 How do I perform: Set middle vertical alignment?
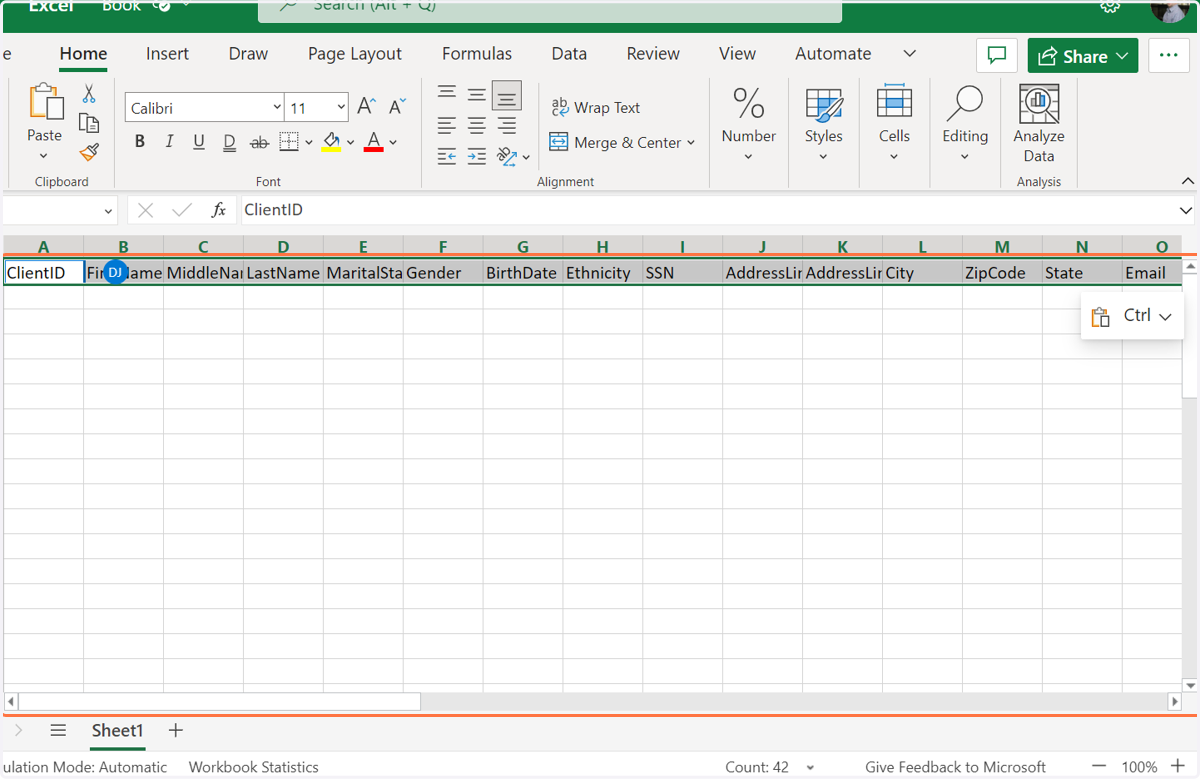477,94
